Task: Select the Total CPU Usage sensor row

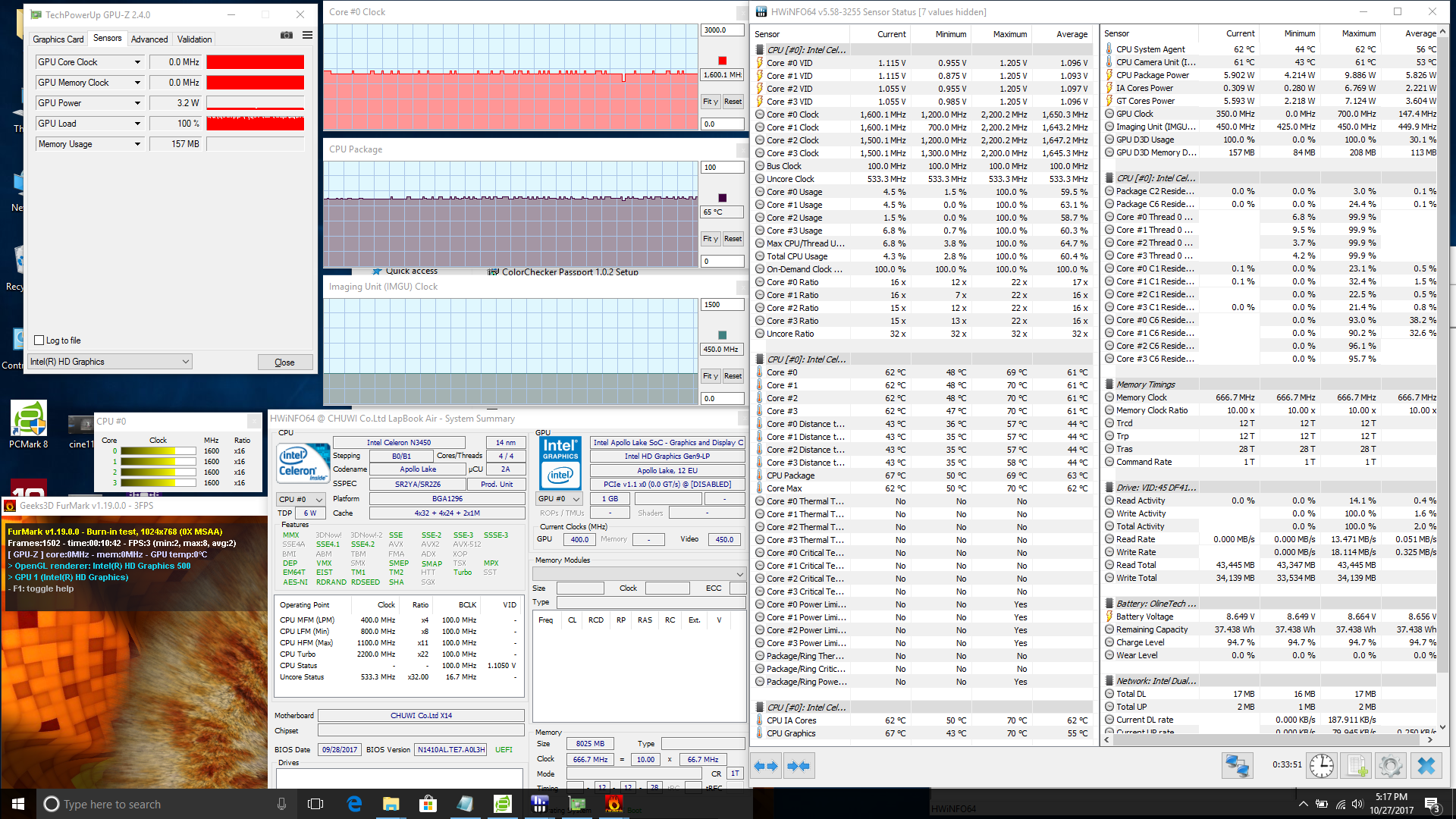Action: tap(923, 256)
